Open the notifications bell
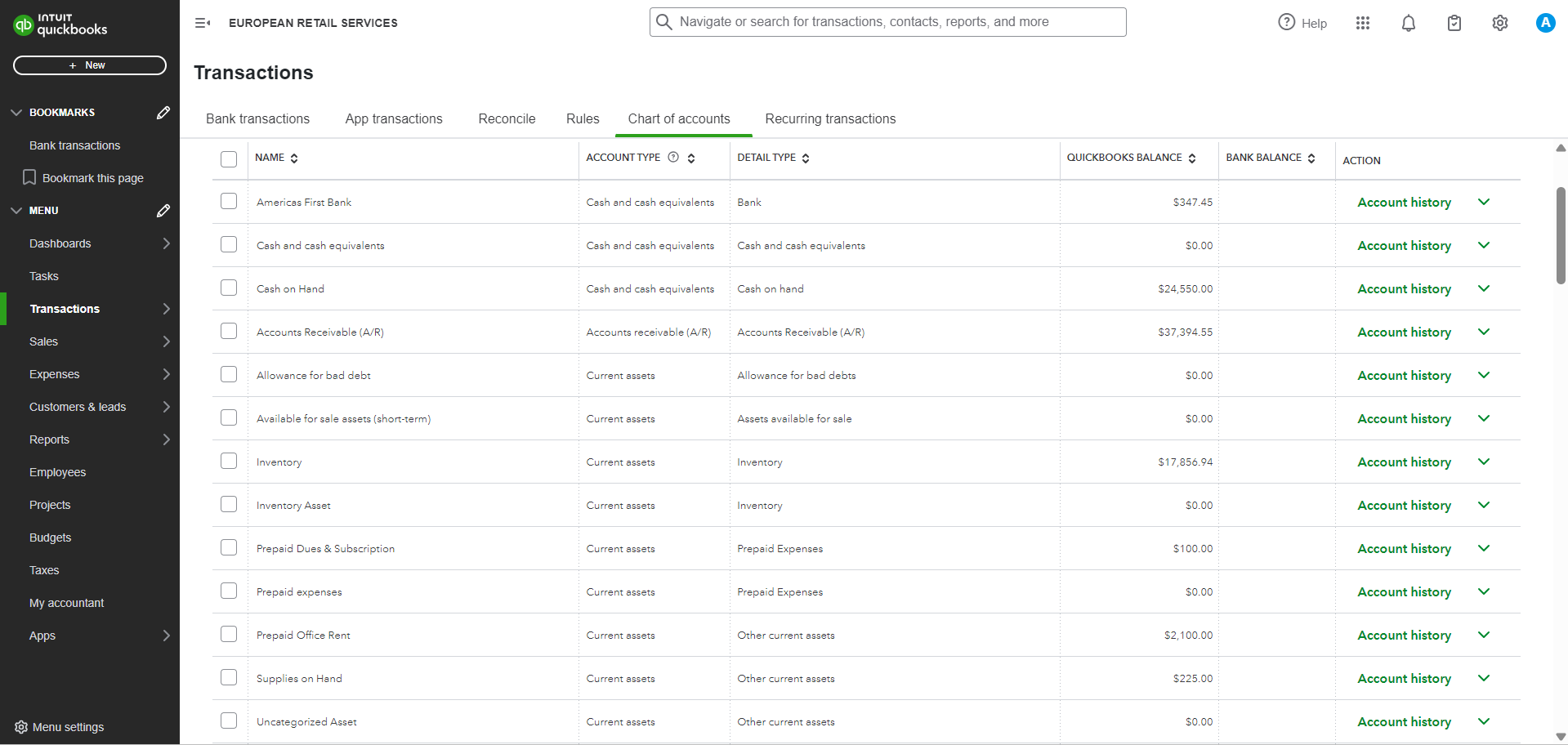This screenshot has width=1568, height=745. (x=1408, y=23)
